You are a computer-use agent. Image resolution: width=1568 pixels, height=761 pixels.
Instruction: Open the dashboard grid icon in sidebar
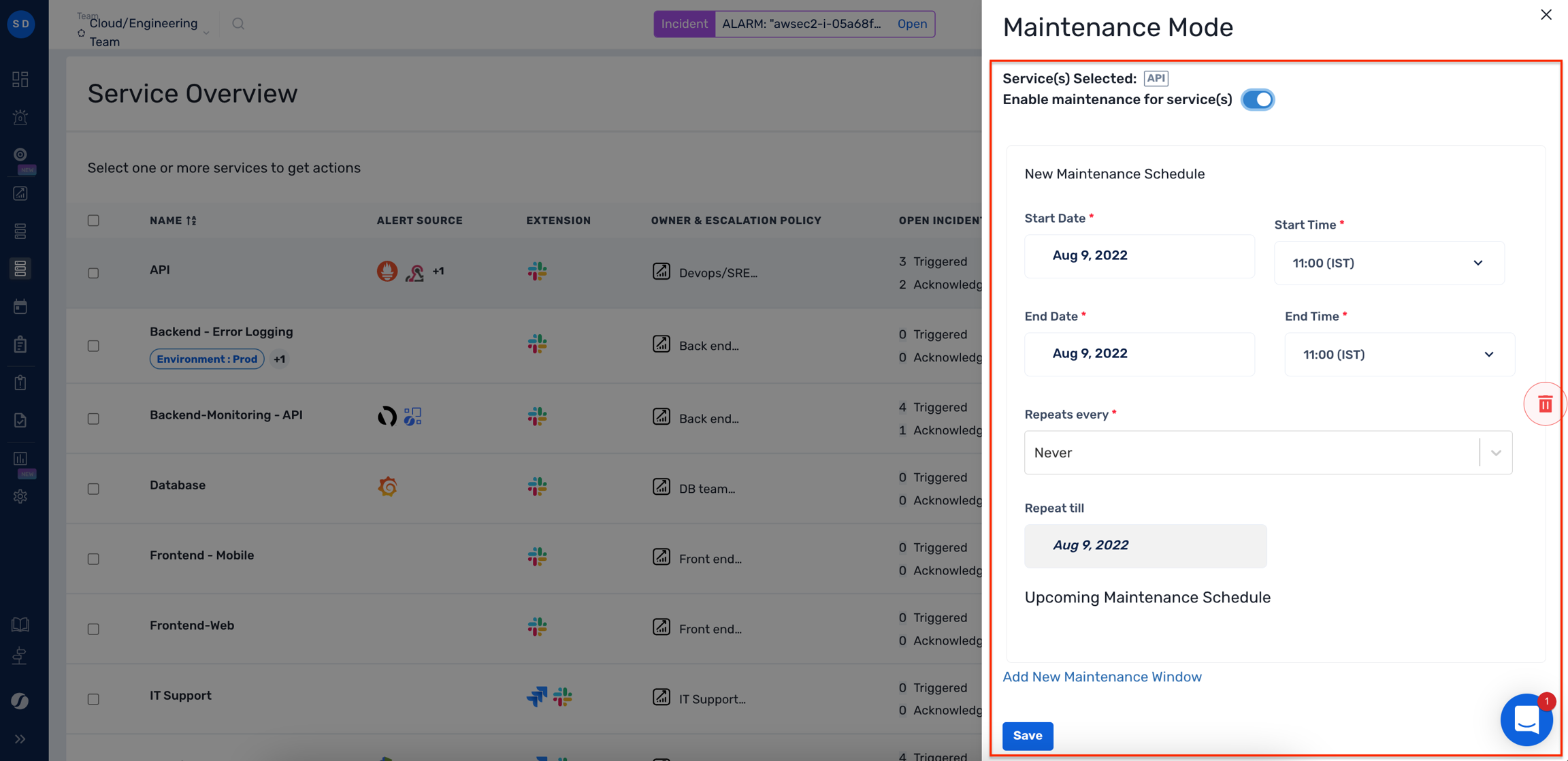20,80
